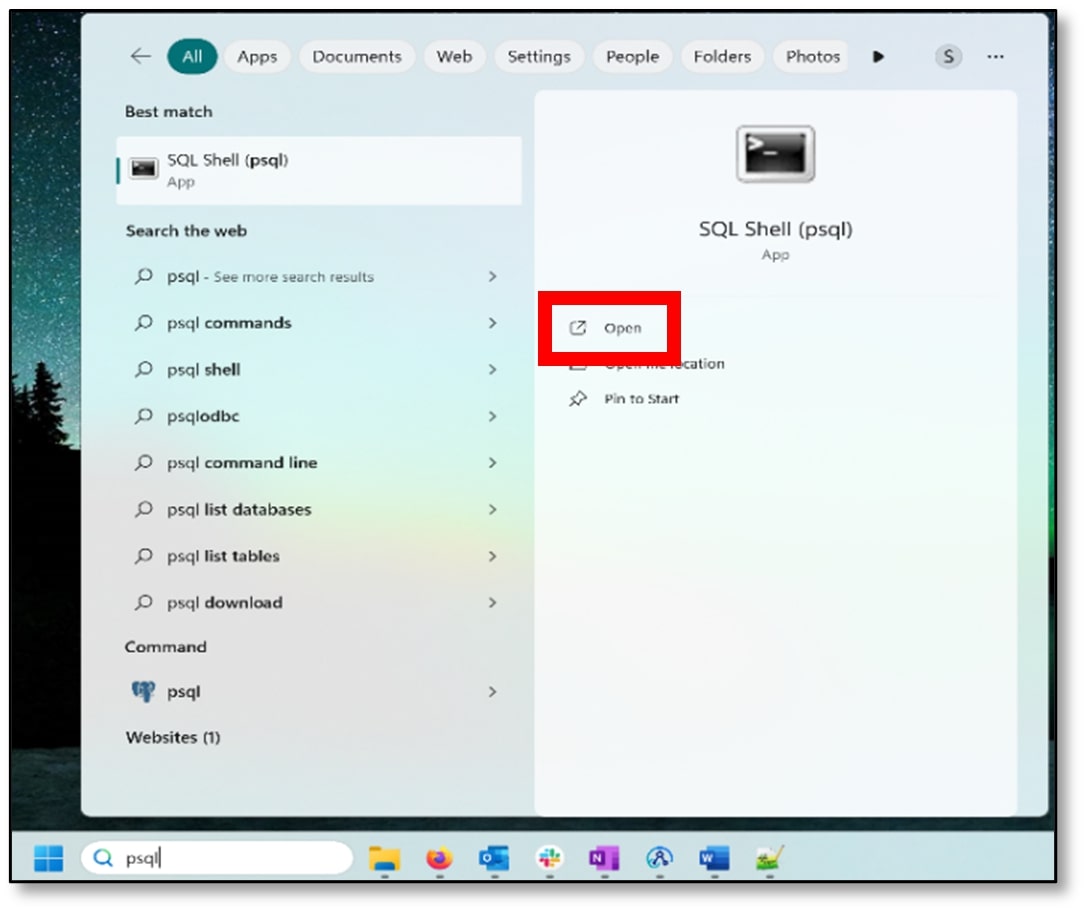Open the blue circular app on taskbar
1086x912 pixels.
tap(659, 859)
